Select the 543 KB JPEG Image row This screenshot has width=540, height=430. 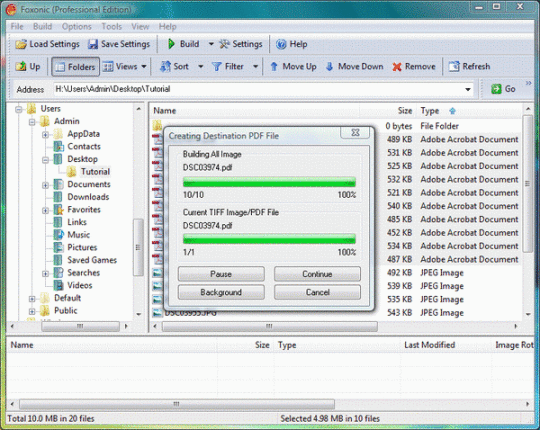coord(336,313)
